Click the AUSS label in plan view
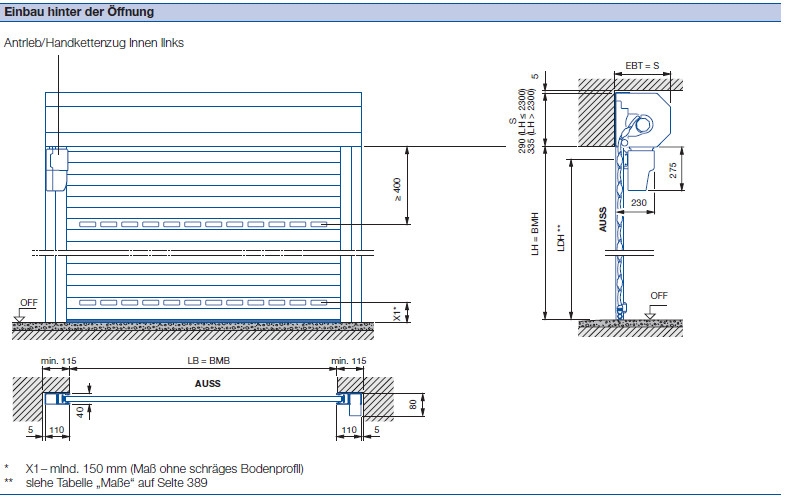This screenshot has height=499, width=787. (x=208, y=384)
